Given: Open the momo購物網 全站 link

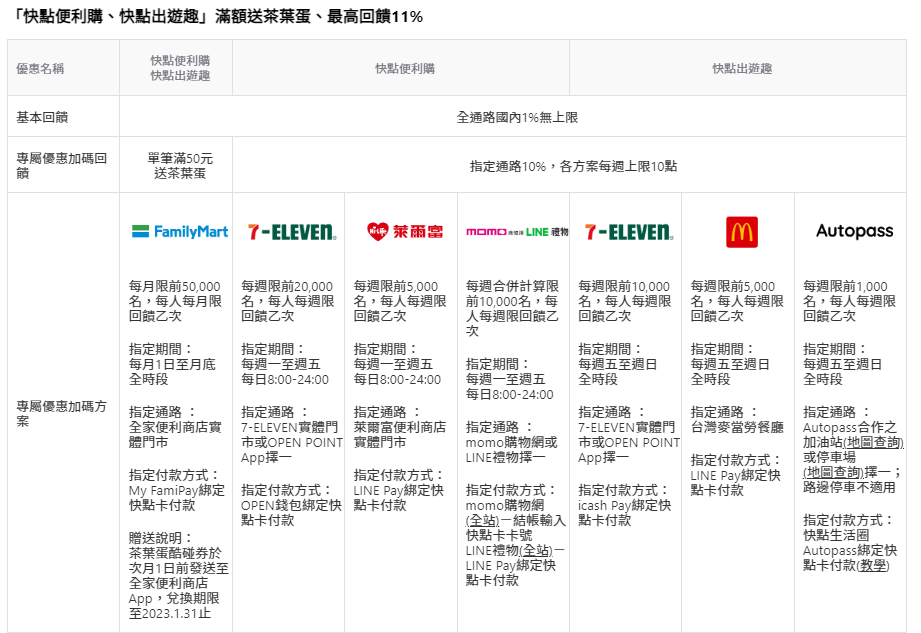Looking at the screenshot, I should (480, 521).
